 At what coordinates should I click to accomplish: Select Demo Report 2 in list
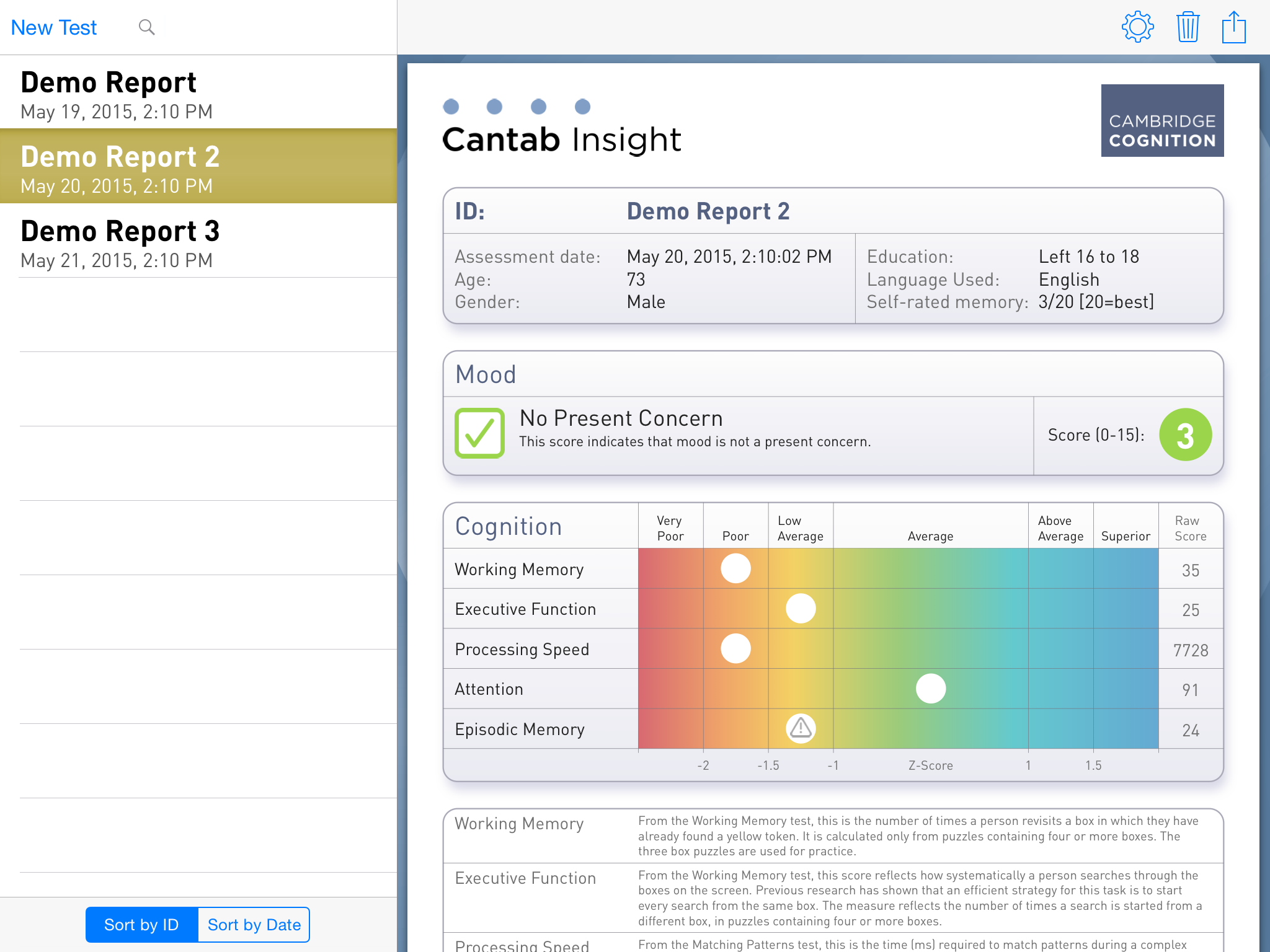coord(198,166)
